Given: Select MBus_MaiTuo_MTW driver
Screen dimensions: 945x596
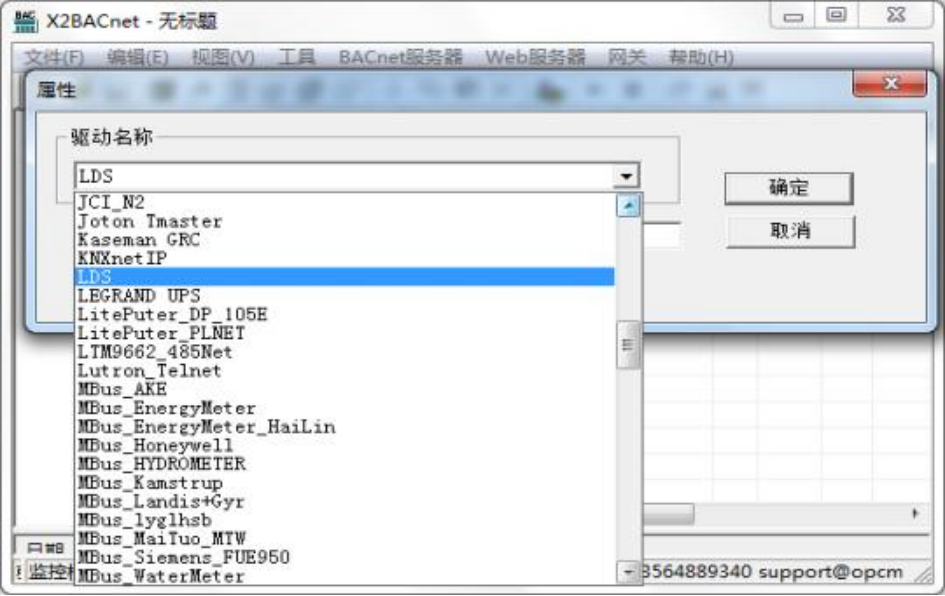Looking at the screenshot, I should [x=345, y=538].
